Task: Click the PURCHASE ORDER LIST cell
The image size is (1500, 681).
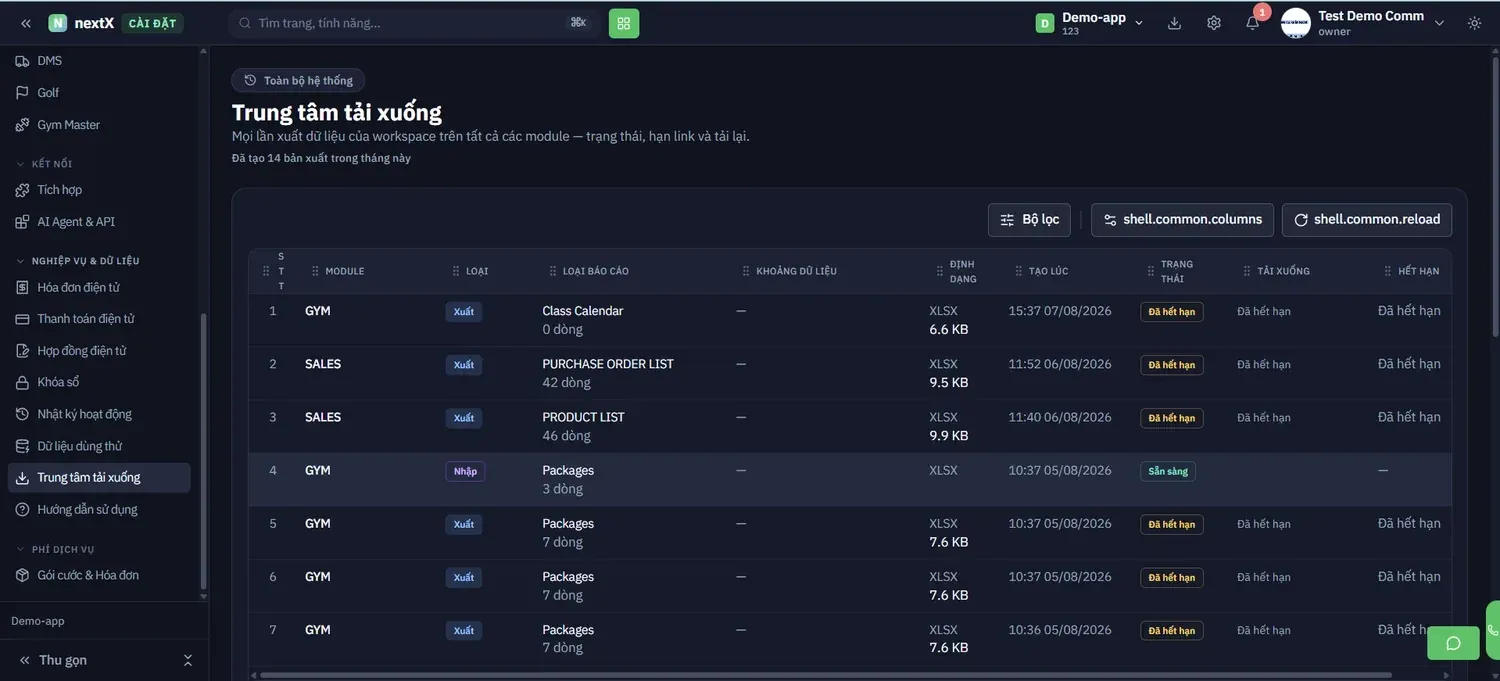Action: coord(608,364)
